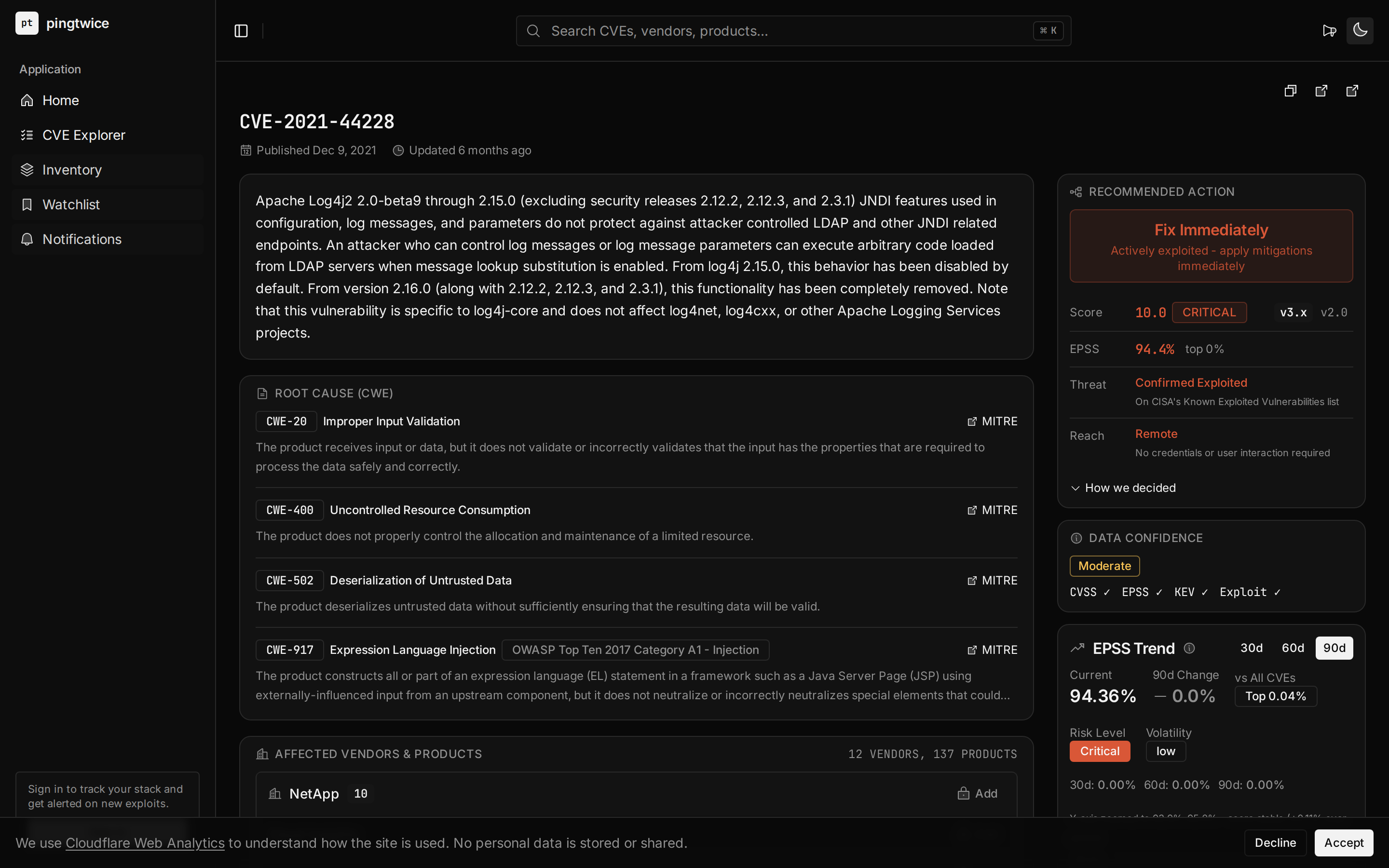Click the 12 Vendors, 137 Products count
Screen dimensions: 1389x868
tap(933, 754)
